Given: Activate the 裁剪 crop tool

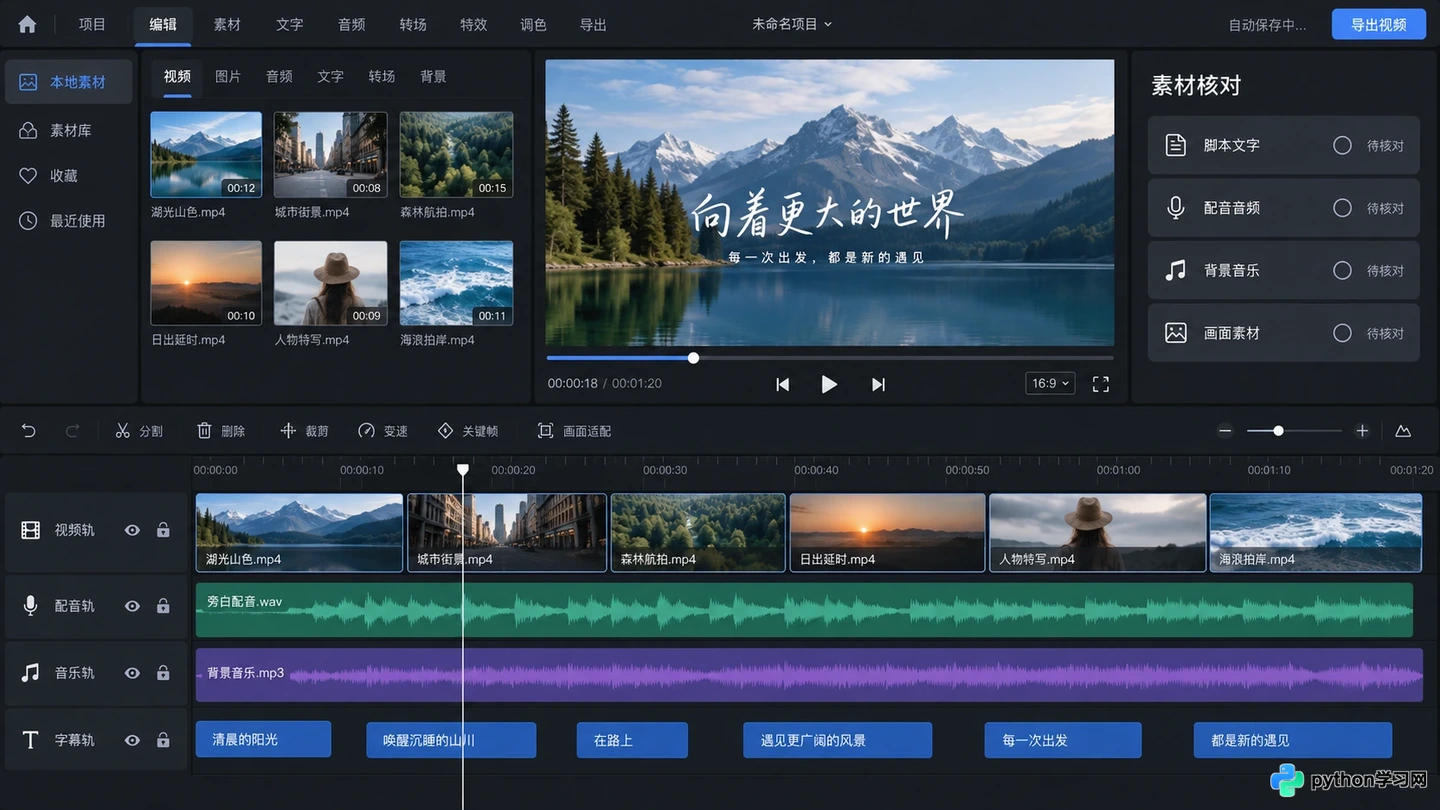Looking at the screenshot, I should (304, 431).
